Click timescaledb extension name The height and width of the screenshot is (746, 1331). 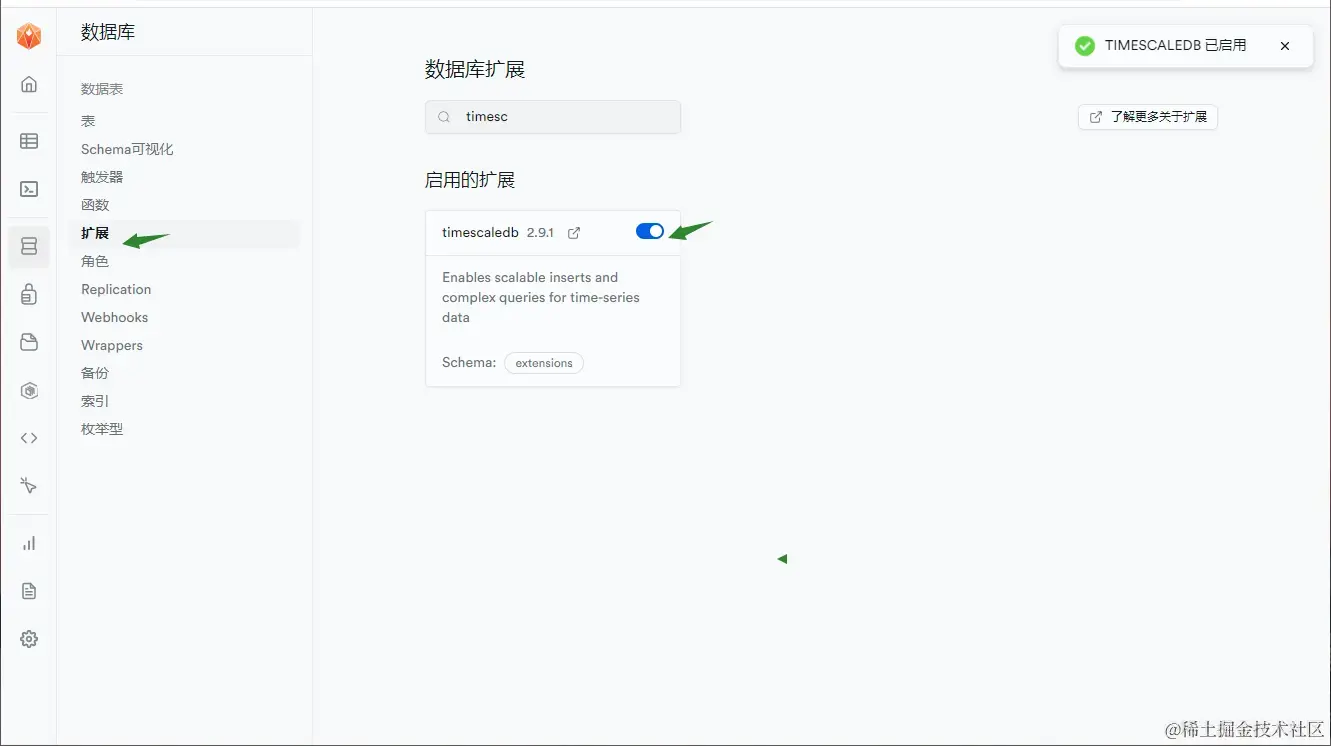tap(480, 232)
